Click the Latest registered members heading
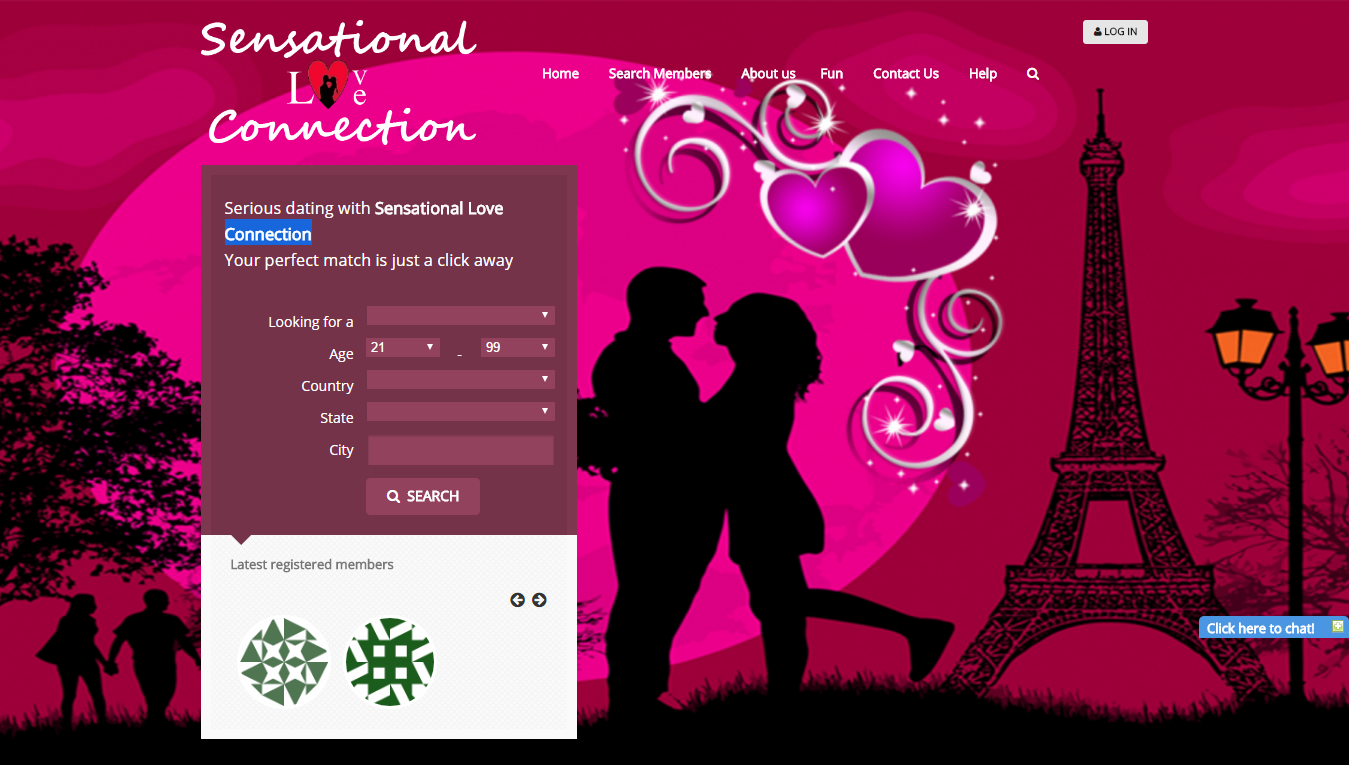1349x765 pixels. point(312,565)
